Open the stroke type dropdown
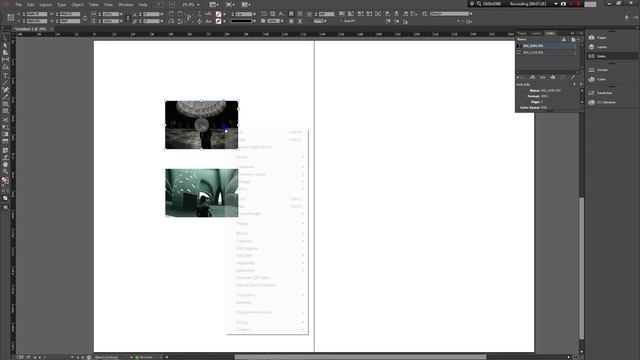The height and width of the screenshot is (360, 640). 254,21
